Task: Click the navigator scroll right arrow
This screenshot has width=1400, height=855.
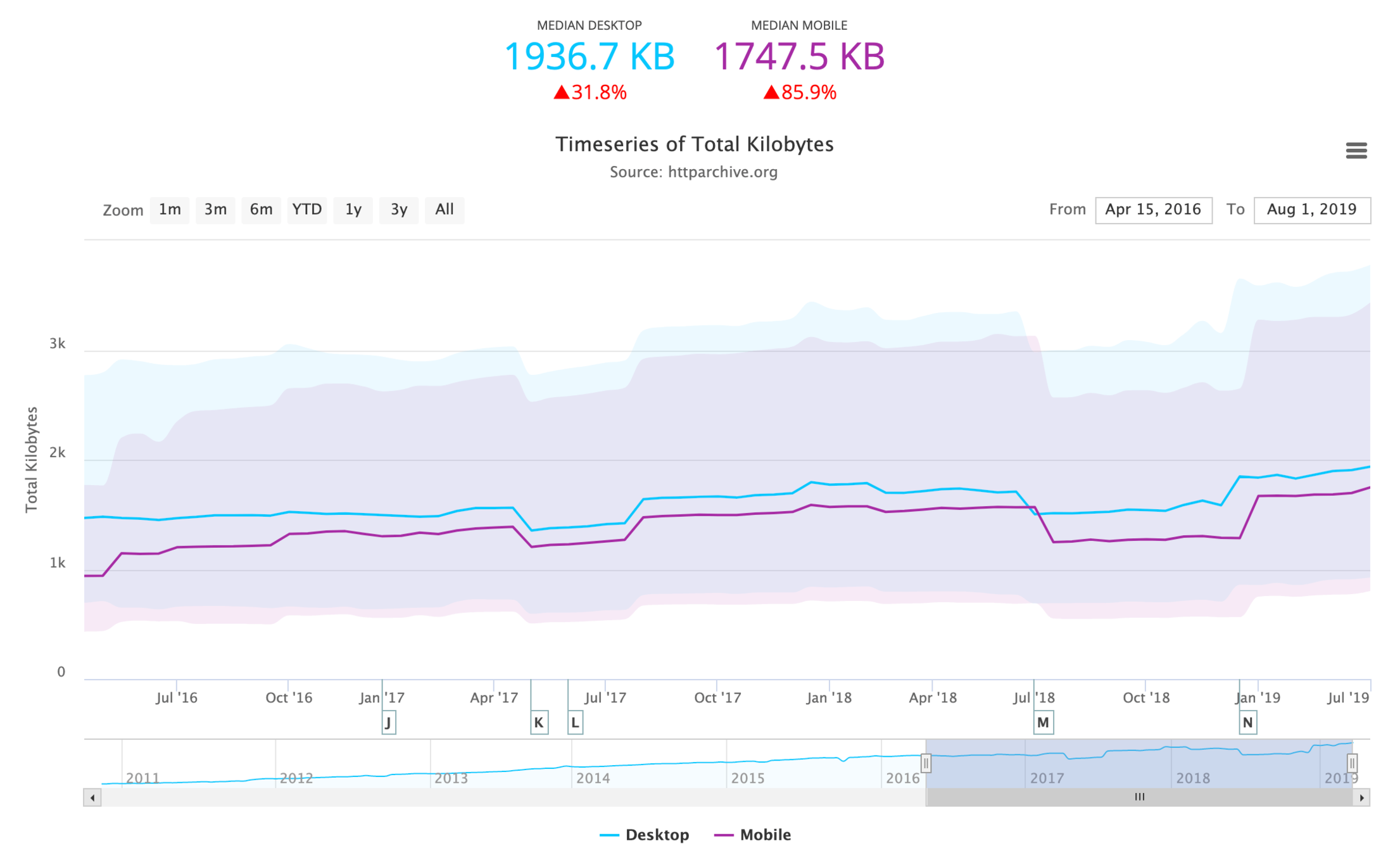Action: click(1361, 797)
